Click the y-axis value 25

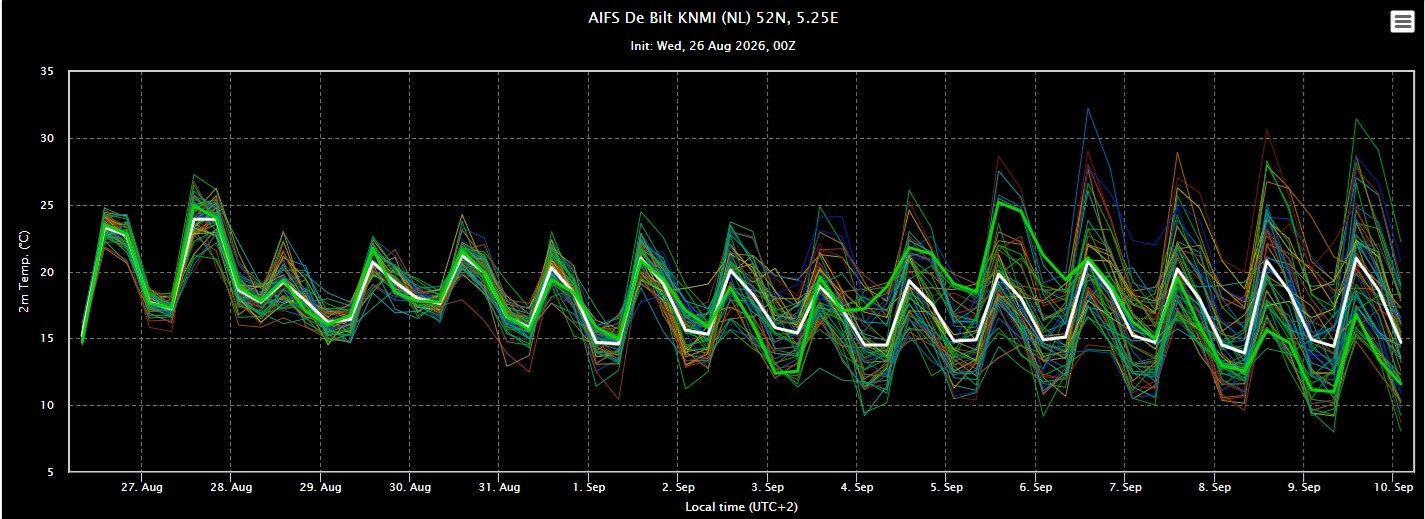pyautogui.click(x=48, y=206)
